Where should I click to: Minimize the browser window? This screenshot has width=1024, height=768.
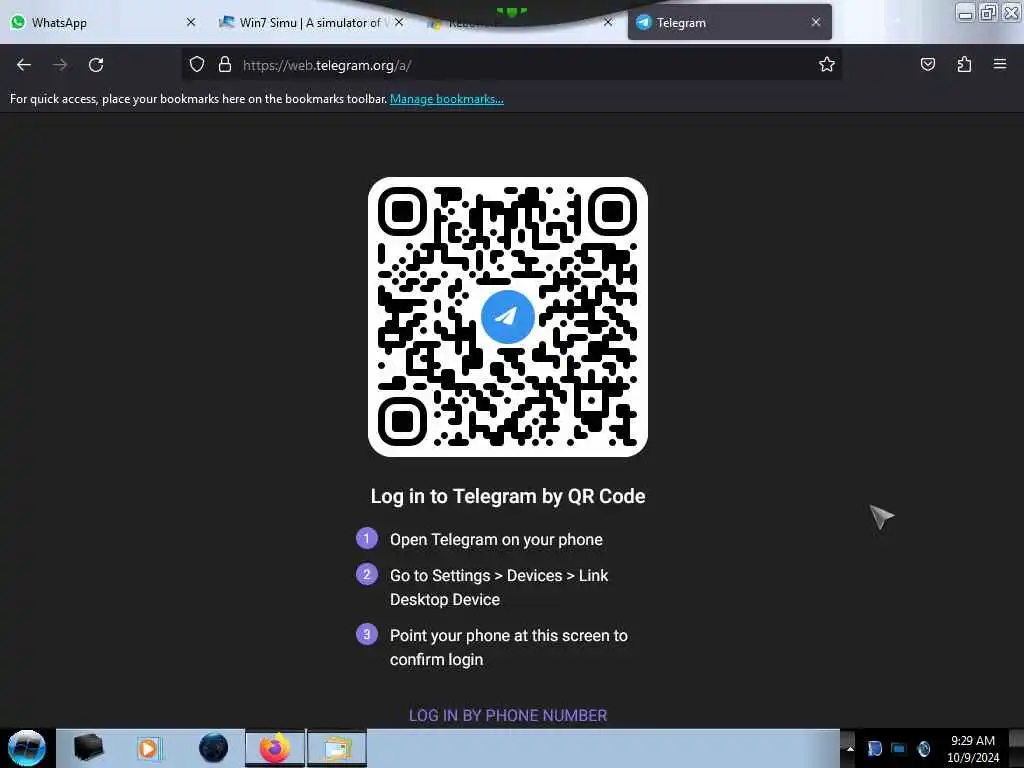(966, 13)
